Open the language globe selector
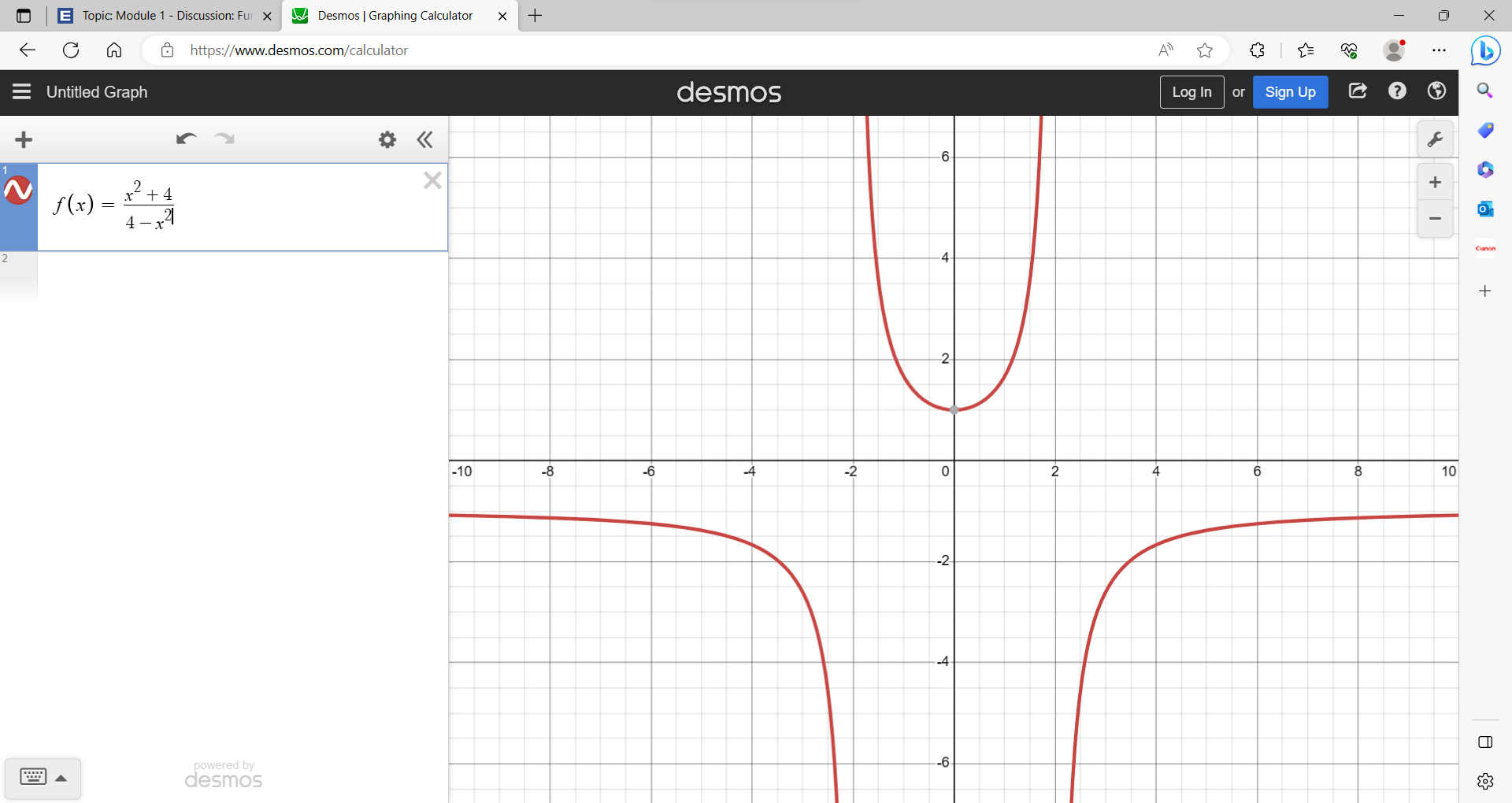Image resolution: width=1512 pixels, height=803 pixels. pos(1436,91)
